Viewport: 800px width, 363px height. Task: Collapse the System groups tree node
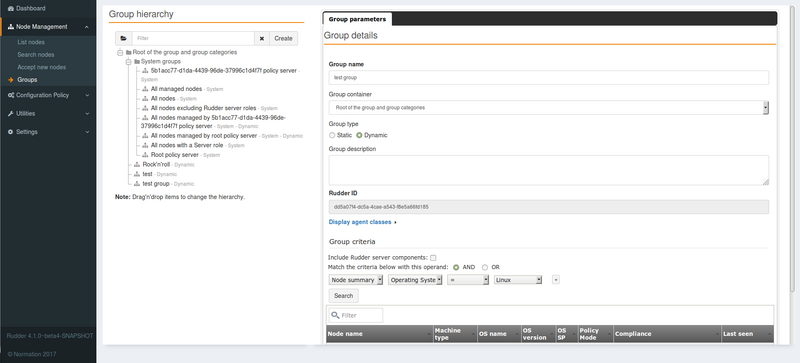pyautogui.click(x=129, y=61)
